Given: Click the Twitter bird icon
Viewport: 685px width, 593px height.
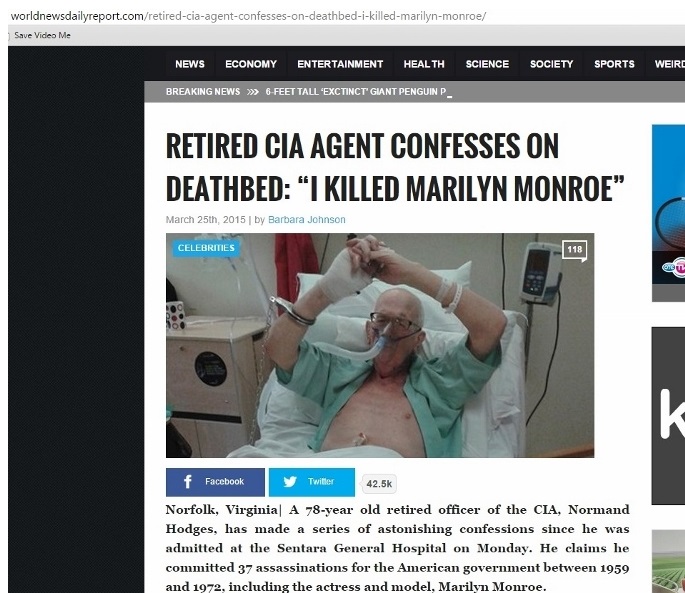Looking at the screenshot, I should click(x=290, y=482).
